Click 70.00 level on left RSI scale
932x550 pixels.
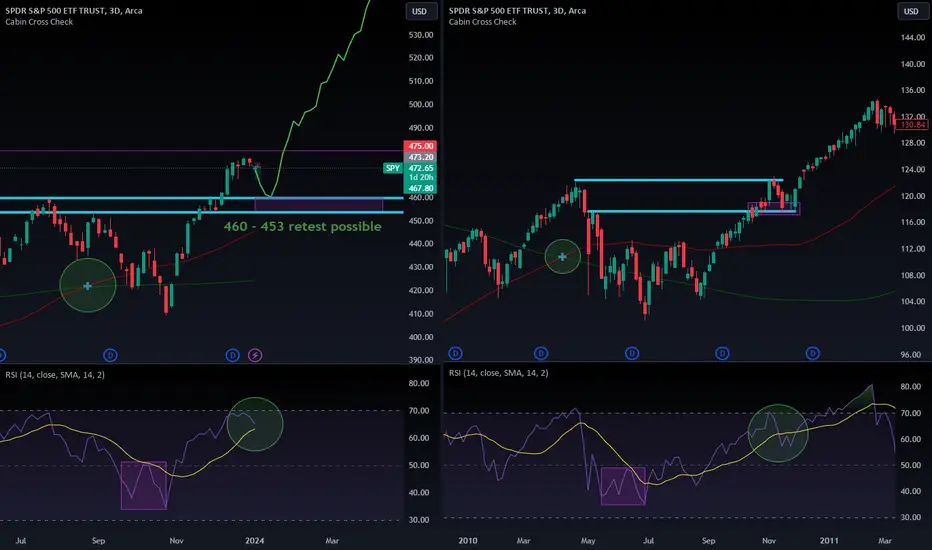(419, 411)
